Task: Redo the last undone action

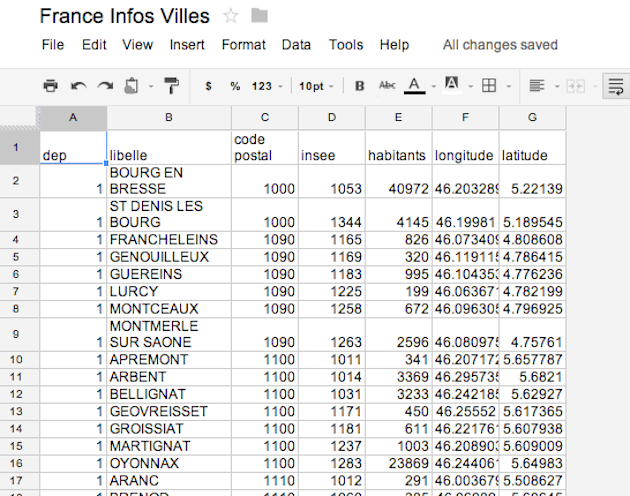Action: coord(104,86)
